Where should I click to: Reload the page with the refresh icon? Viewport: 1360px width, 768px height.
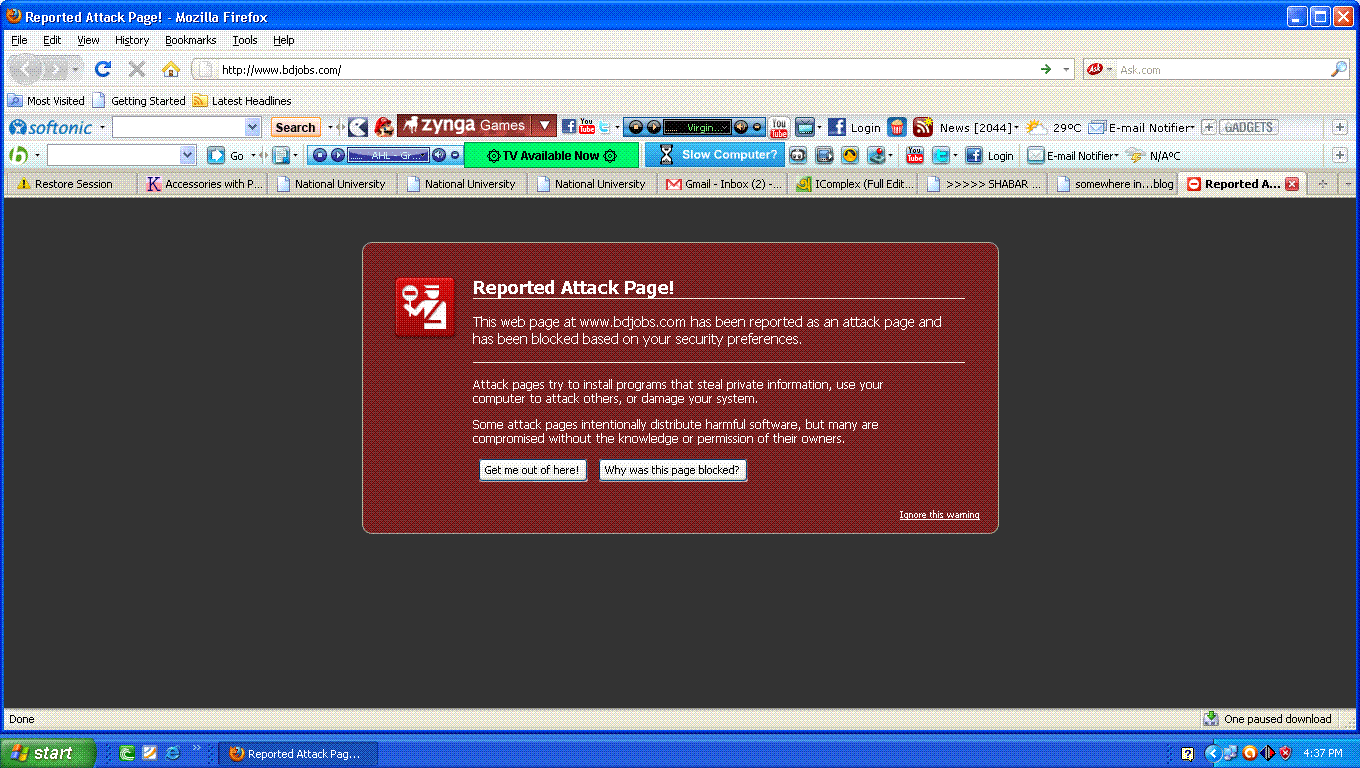(103, 69)
